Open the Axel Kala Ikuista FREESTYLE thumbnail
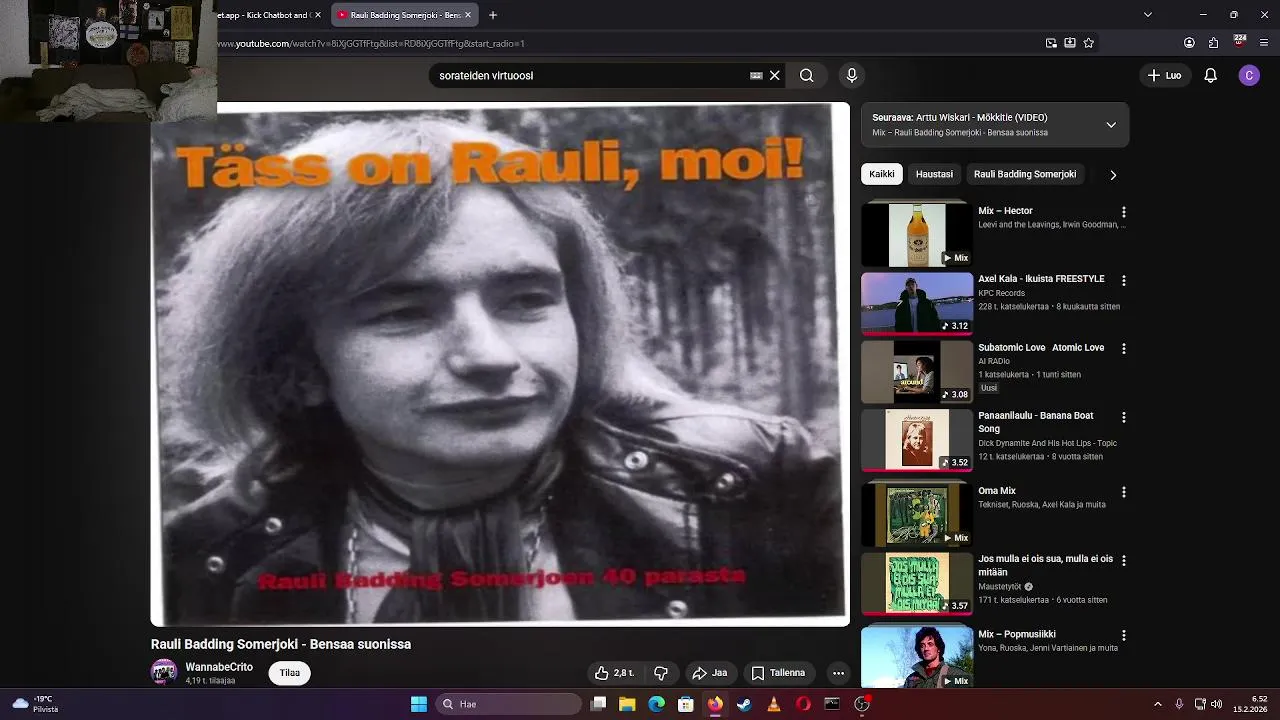The image size is (1280, 720). (x=917, y=303)
